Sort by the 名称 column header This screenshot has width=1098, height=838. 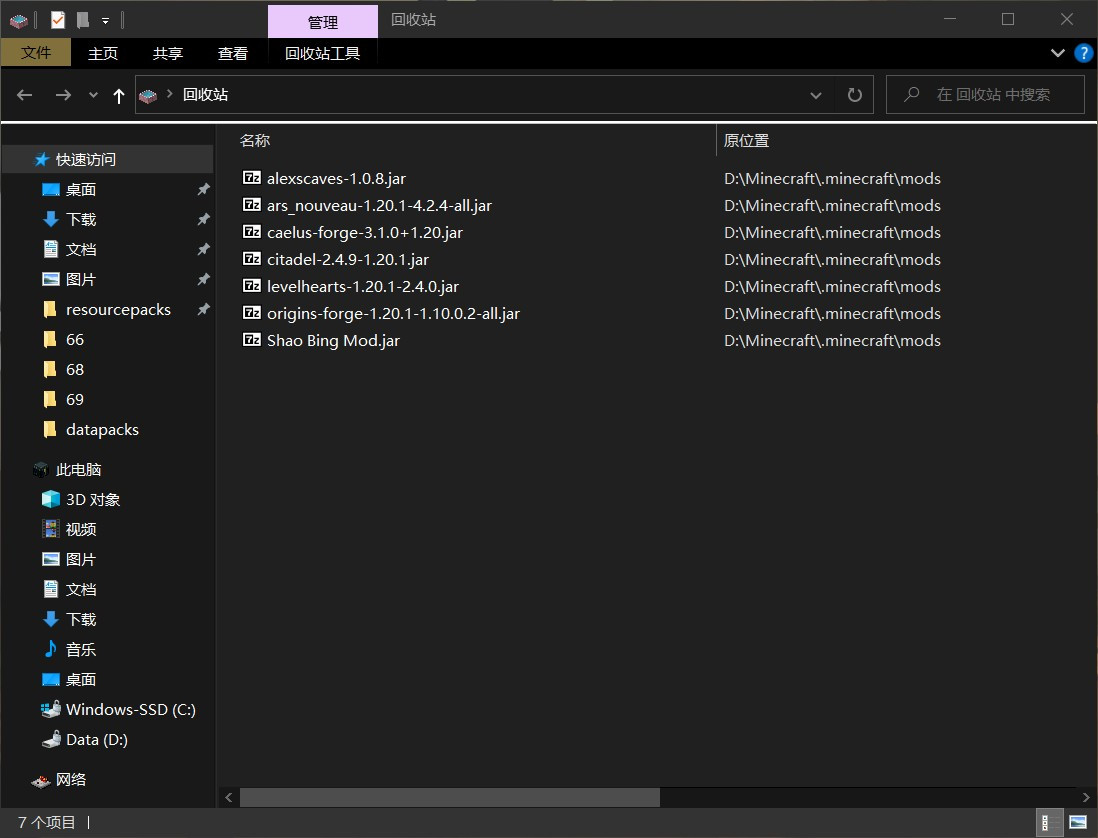[x=255, y=141]
